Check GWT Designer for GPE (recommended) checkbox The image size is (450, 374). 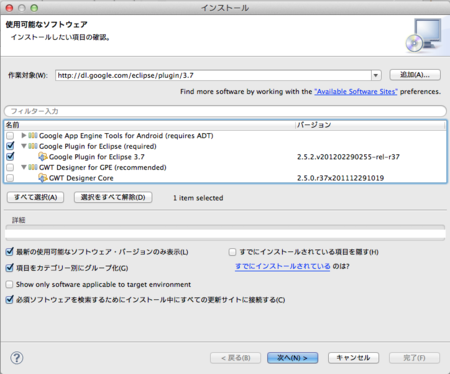coord(10,167)
